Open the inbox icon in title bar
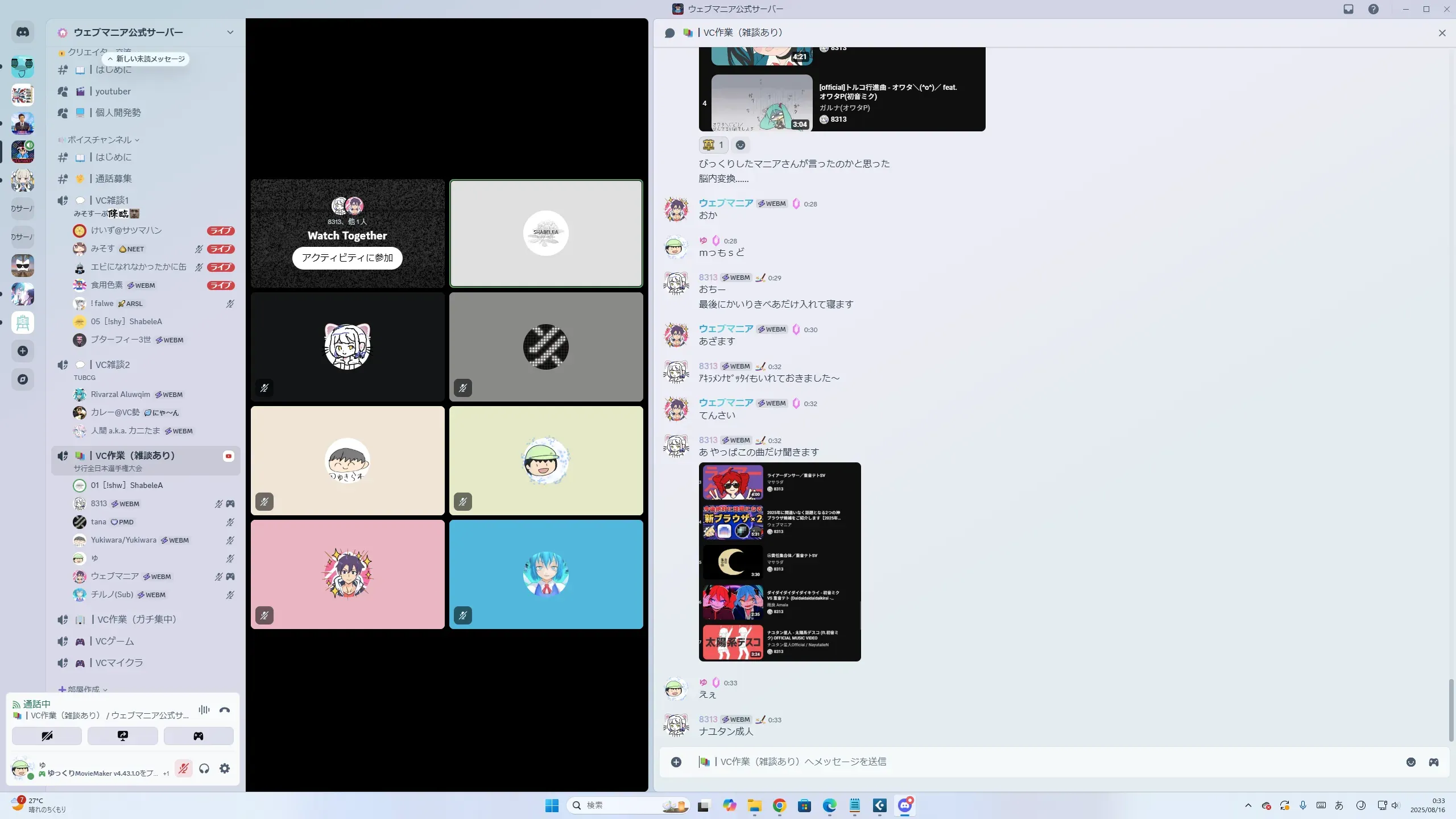1456x819 pixels. coord(1348,9)
